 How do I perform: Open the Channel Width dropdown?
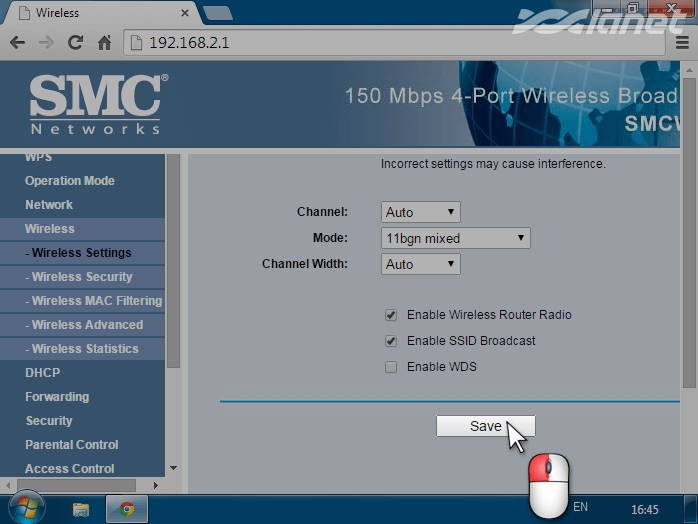pyautogui.click(x=421, y=264)
